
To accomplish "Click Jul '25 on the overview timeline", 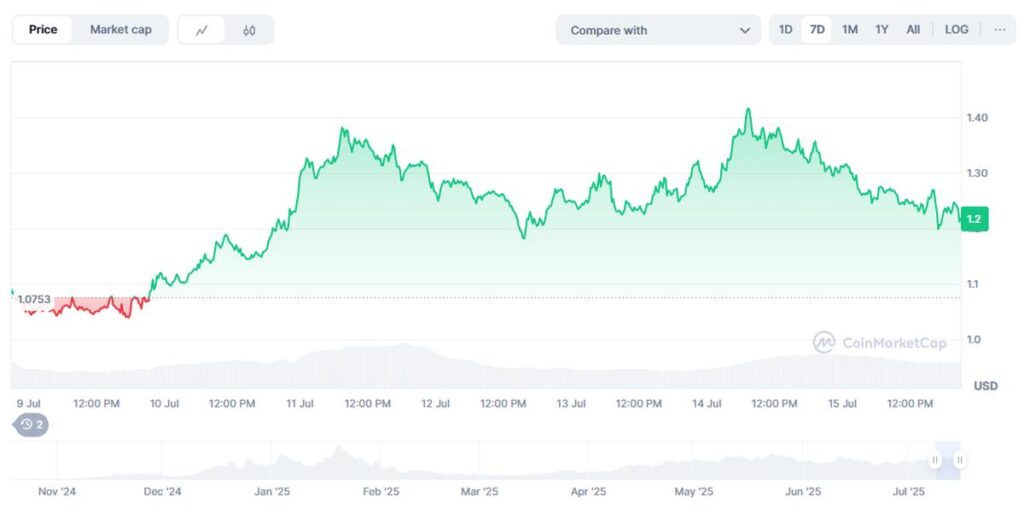I will (x=908, y=492).
